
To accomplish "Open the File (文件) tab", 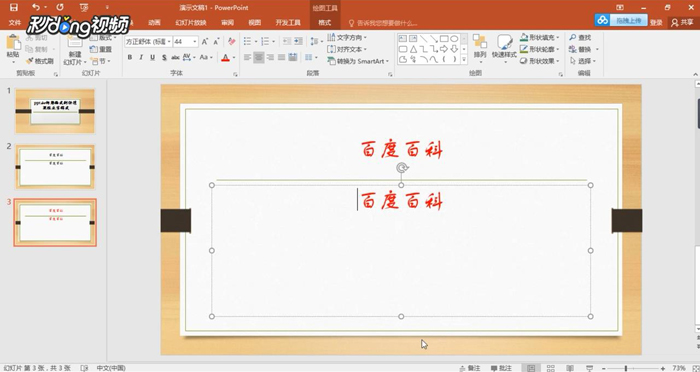I will 15,23.
